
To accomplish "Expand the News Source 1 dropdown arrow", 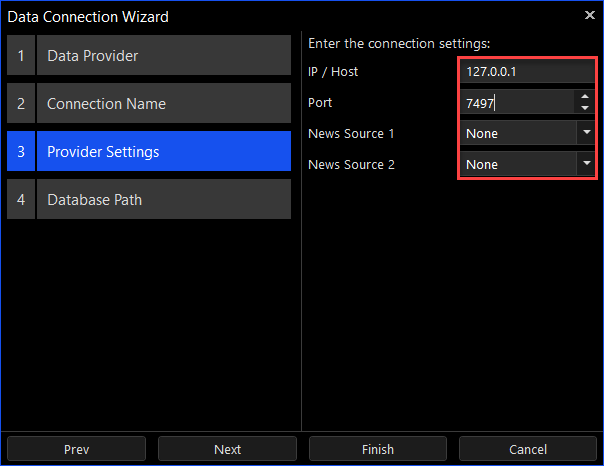I will (x=585, y=133).
